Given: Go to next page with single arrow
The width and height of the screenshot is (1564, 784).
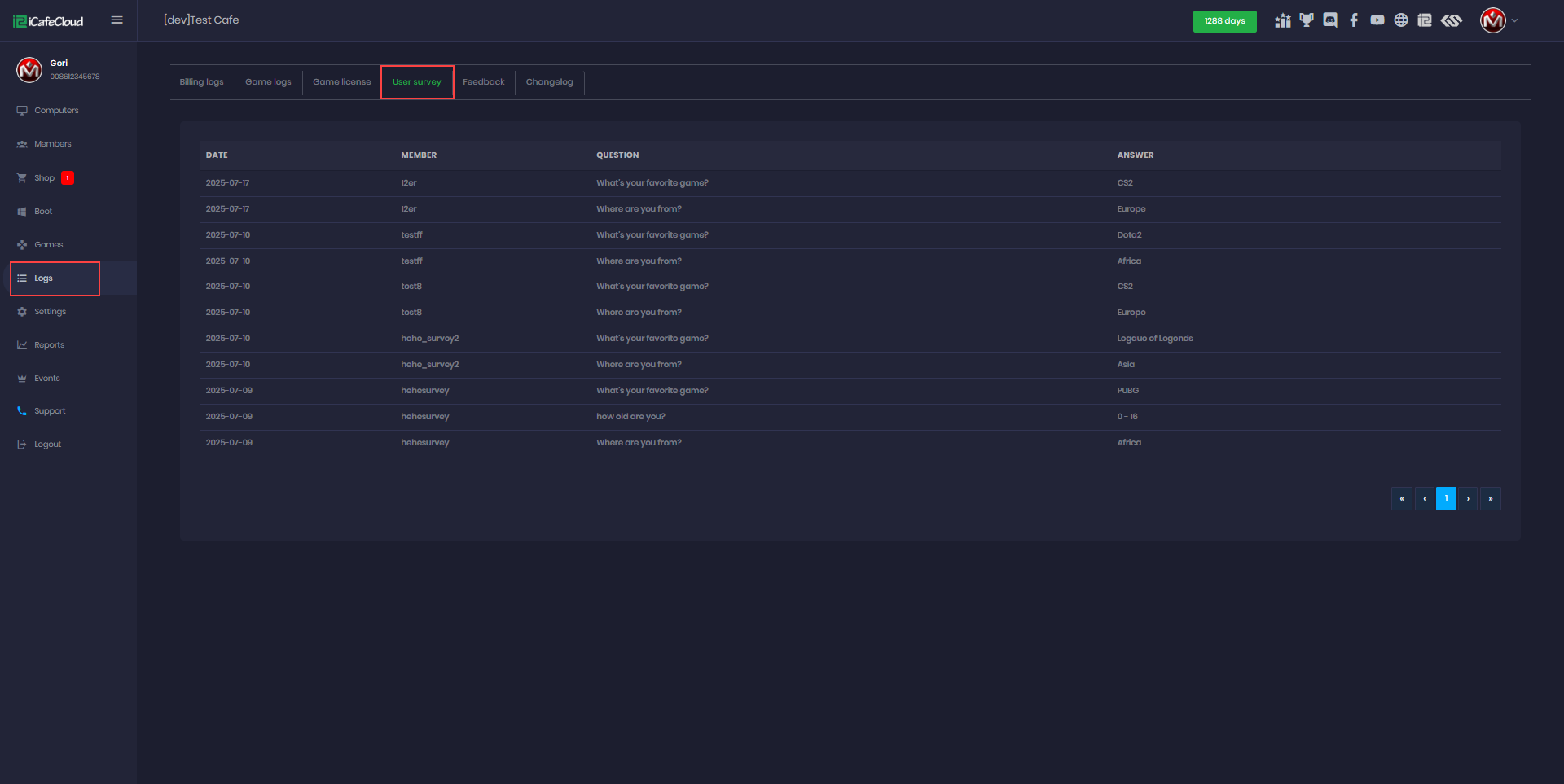Looking at the screenshot, I should tap(1468, 499).
